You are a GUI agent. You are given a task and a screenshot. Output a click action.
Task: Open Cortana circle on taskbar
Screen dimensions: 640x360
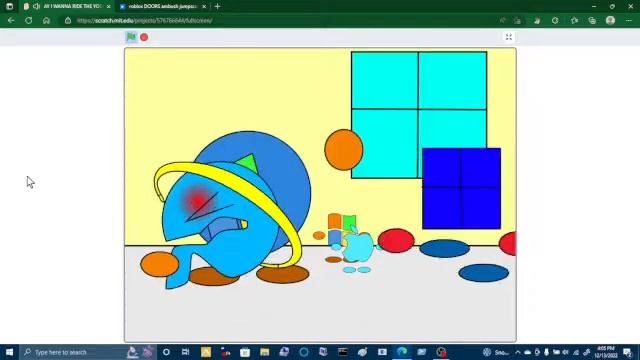click(x=166, y=352)
